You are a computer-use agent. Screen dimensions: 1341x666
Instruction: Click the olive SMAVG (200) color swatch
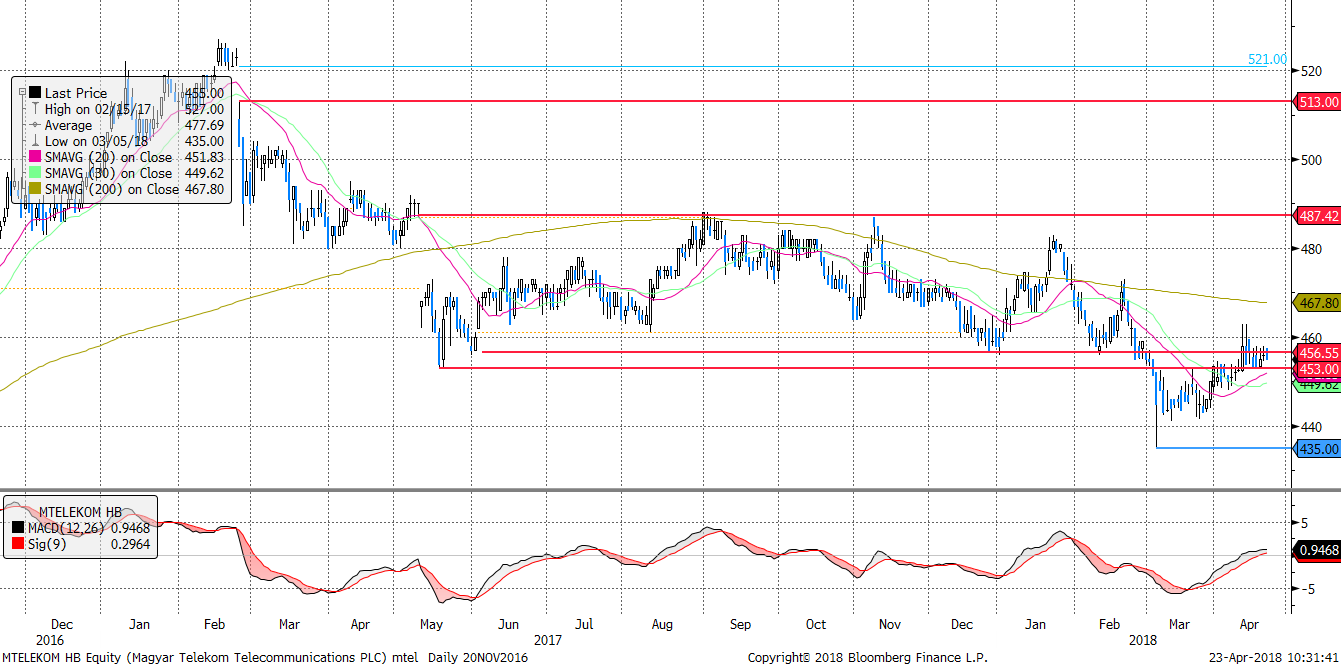[x=35, y=189]
